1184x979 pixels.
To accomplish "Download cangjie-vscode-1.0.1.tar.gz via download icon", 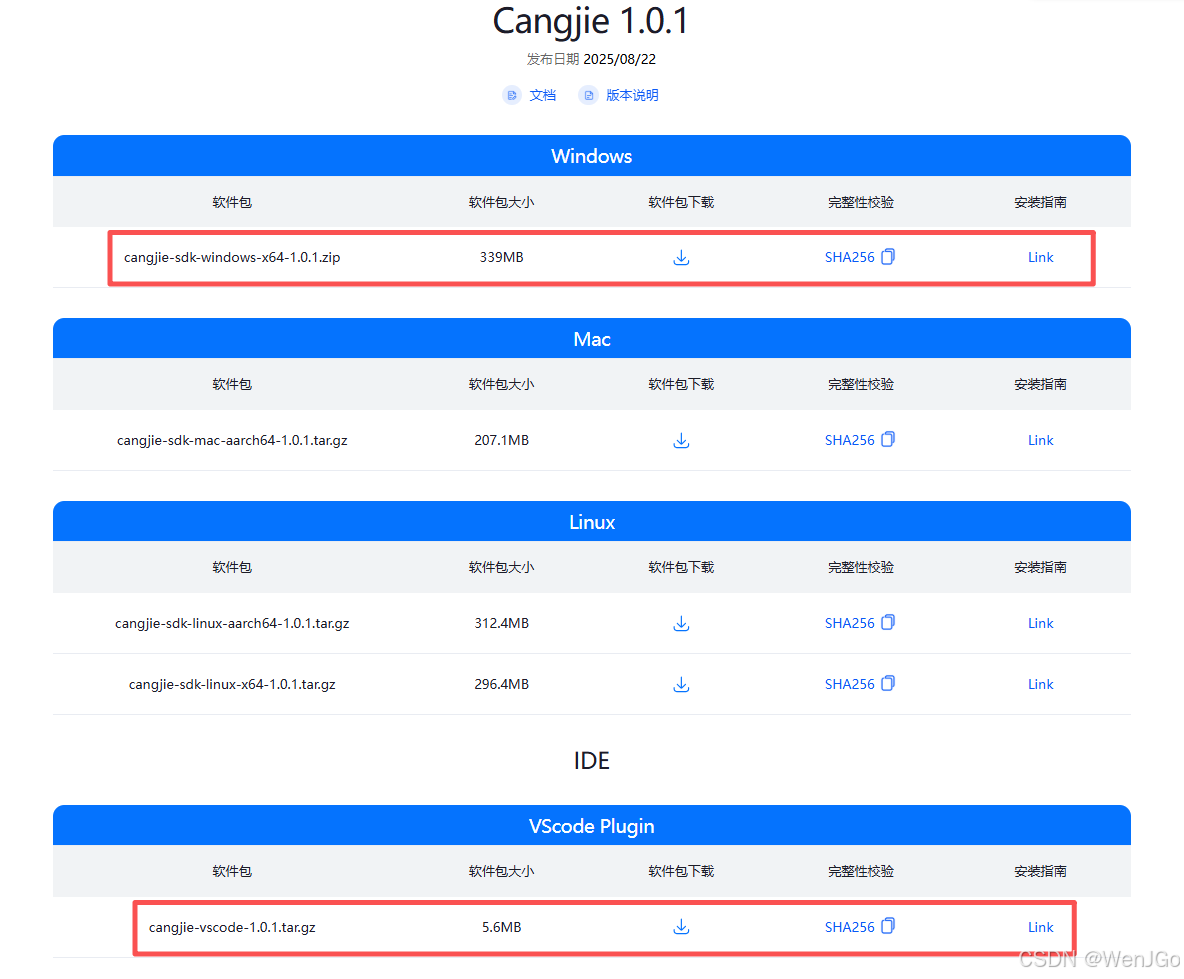I will click(x=681, y=927).
